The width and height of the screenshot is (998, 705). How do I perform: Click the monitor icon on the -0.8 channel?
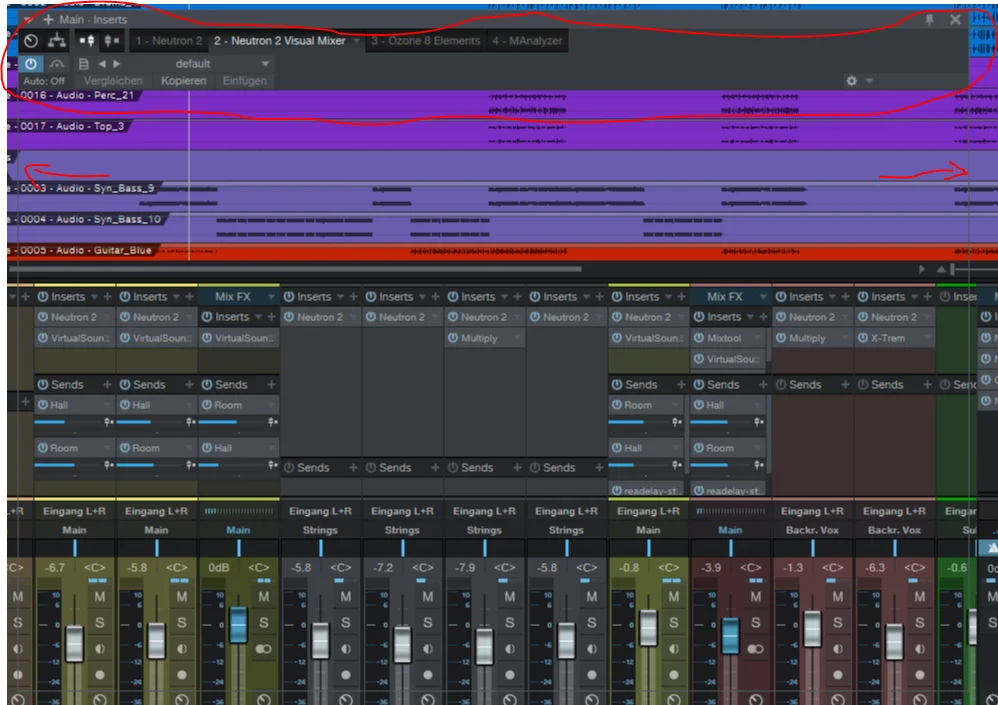(x=674, y=649)
